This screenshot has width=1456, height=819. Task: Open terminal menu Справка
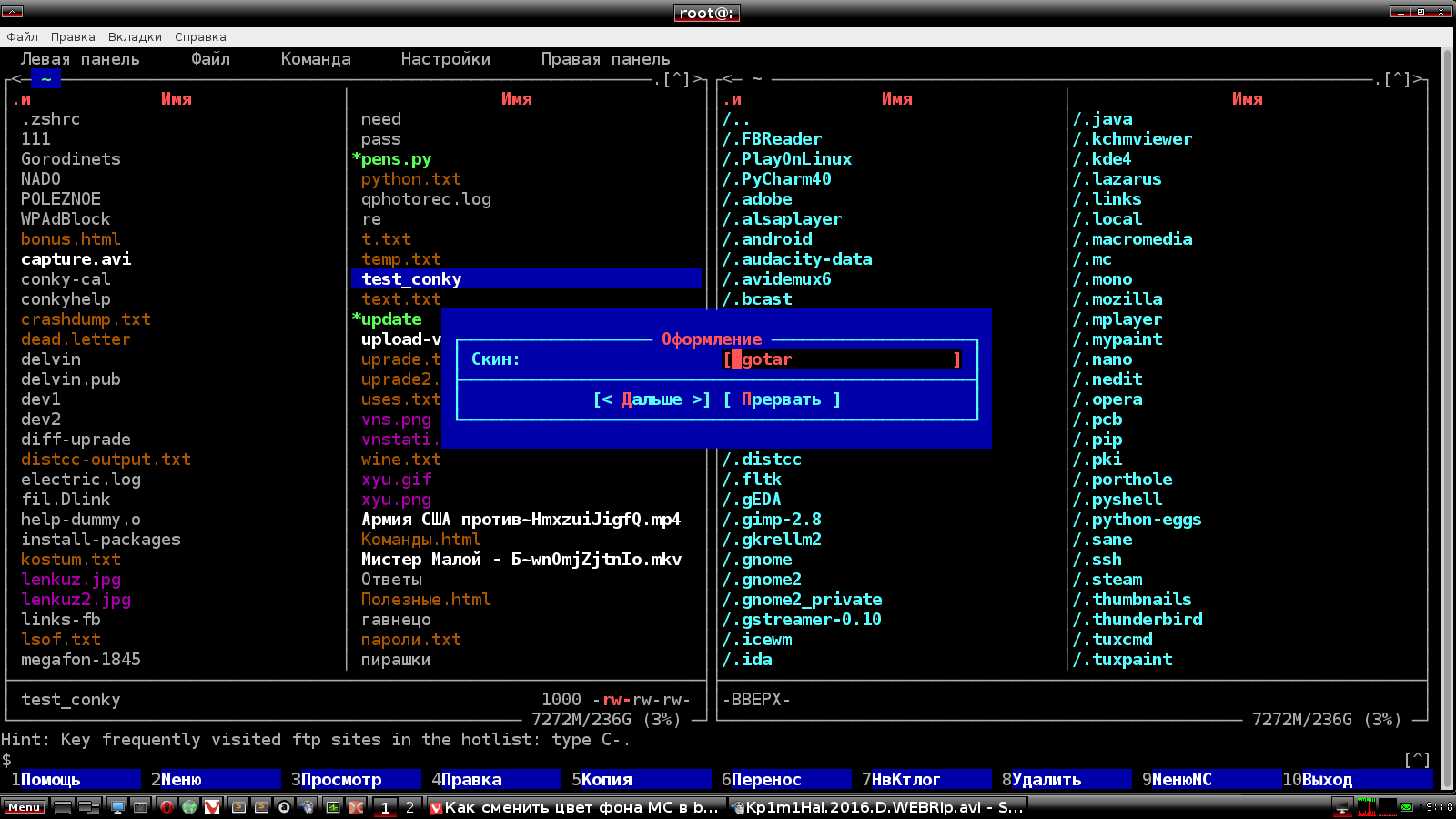(x=200, y=37)
